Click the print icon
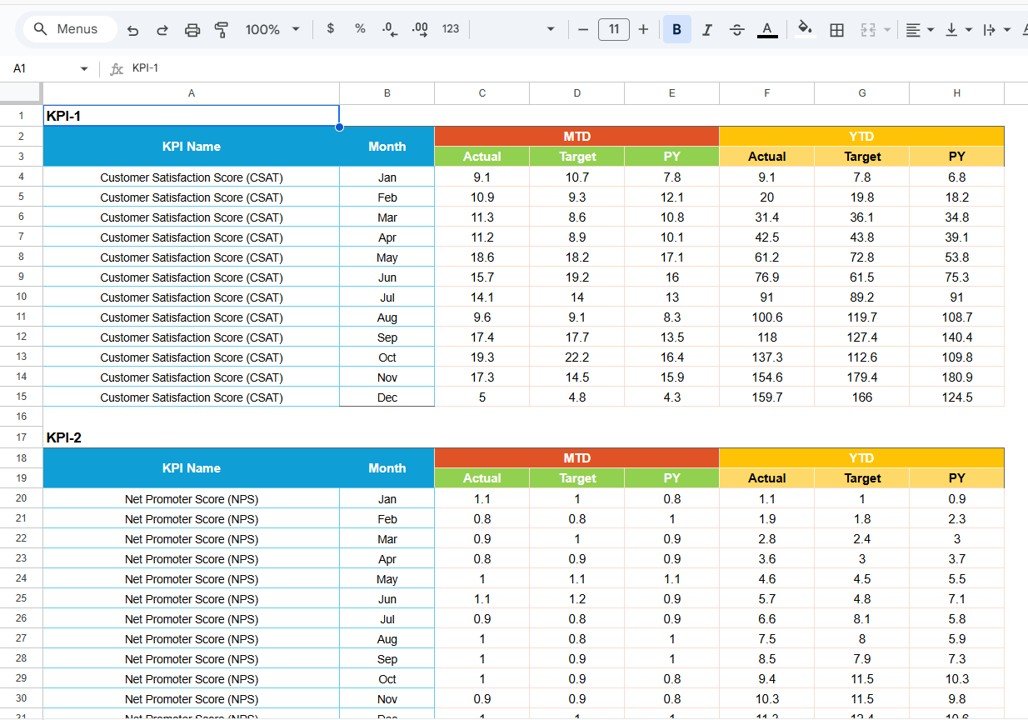1028x720 pixels. (192, 29)
